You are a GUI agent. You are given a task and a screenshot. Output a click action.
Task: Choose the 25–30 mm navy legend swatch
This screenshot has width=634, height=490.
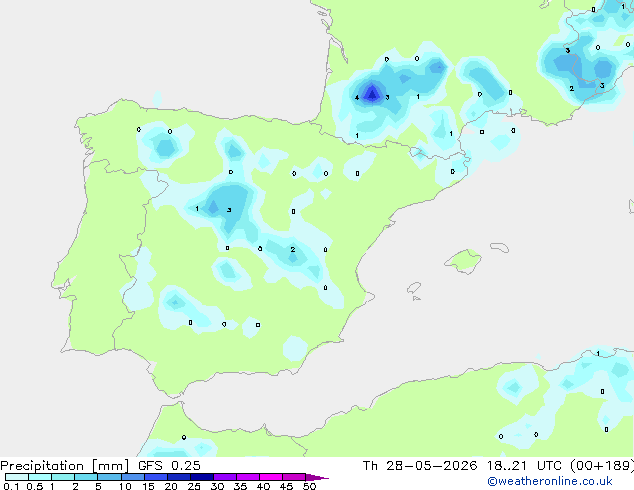click(x=202, y=477)
